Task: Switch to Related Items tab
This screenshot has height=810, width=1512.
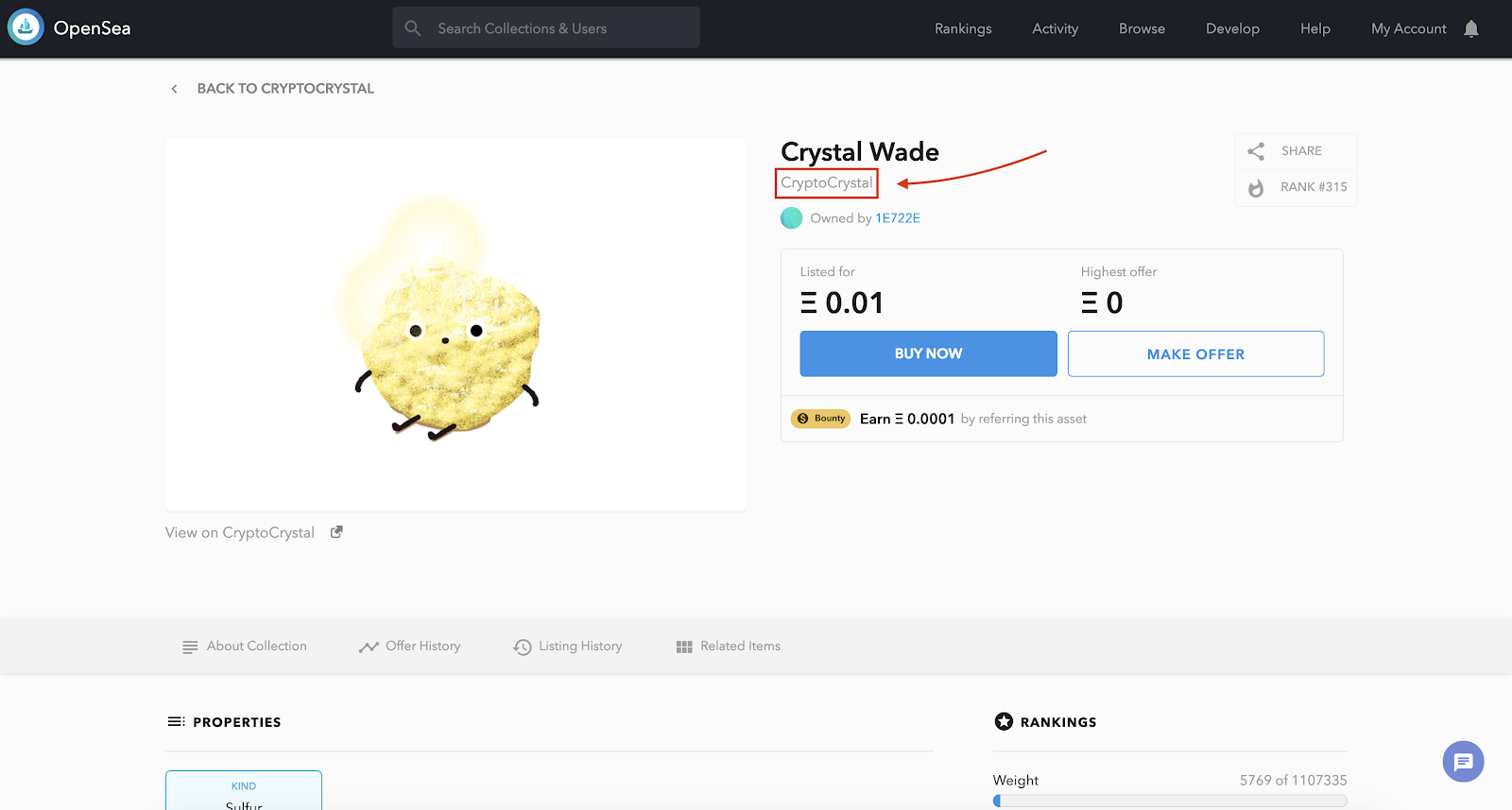Action: pyautogui.click(x=729, y=646)
